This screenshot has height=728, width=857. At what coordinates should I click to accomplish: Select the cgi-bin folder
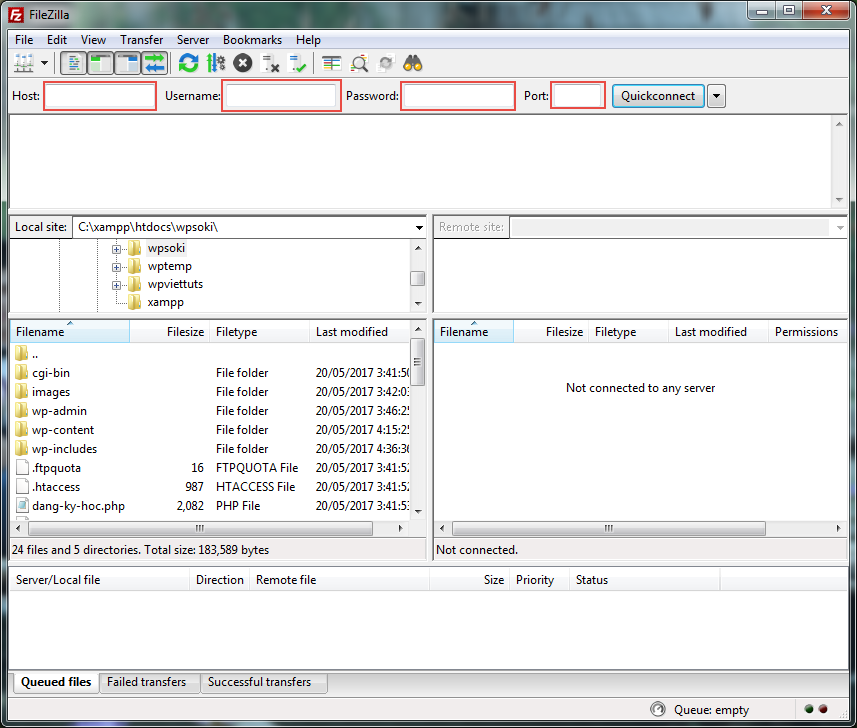[51, 373]
